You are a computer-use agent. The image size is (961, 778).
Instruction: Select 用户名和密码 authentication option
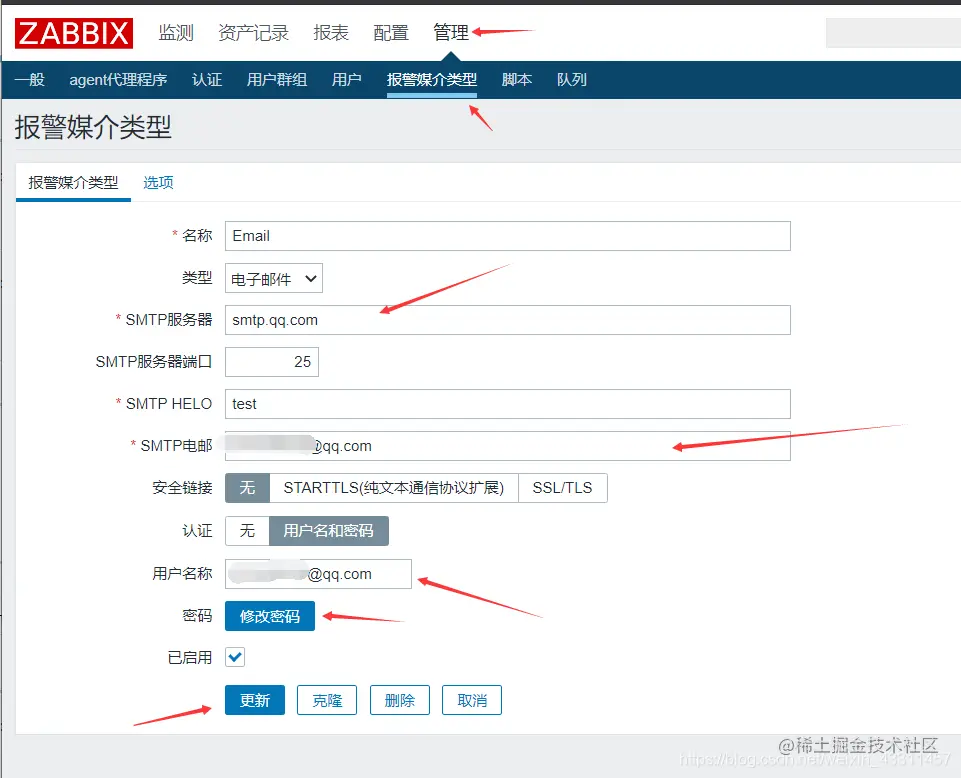pos(329,531)
